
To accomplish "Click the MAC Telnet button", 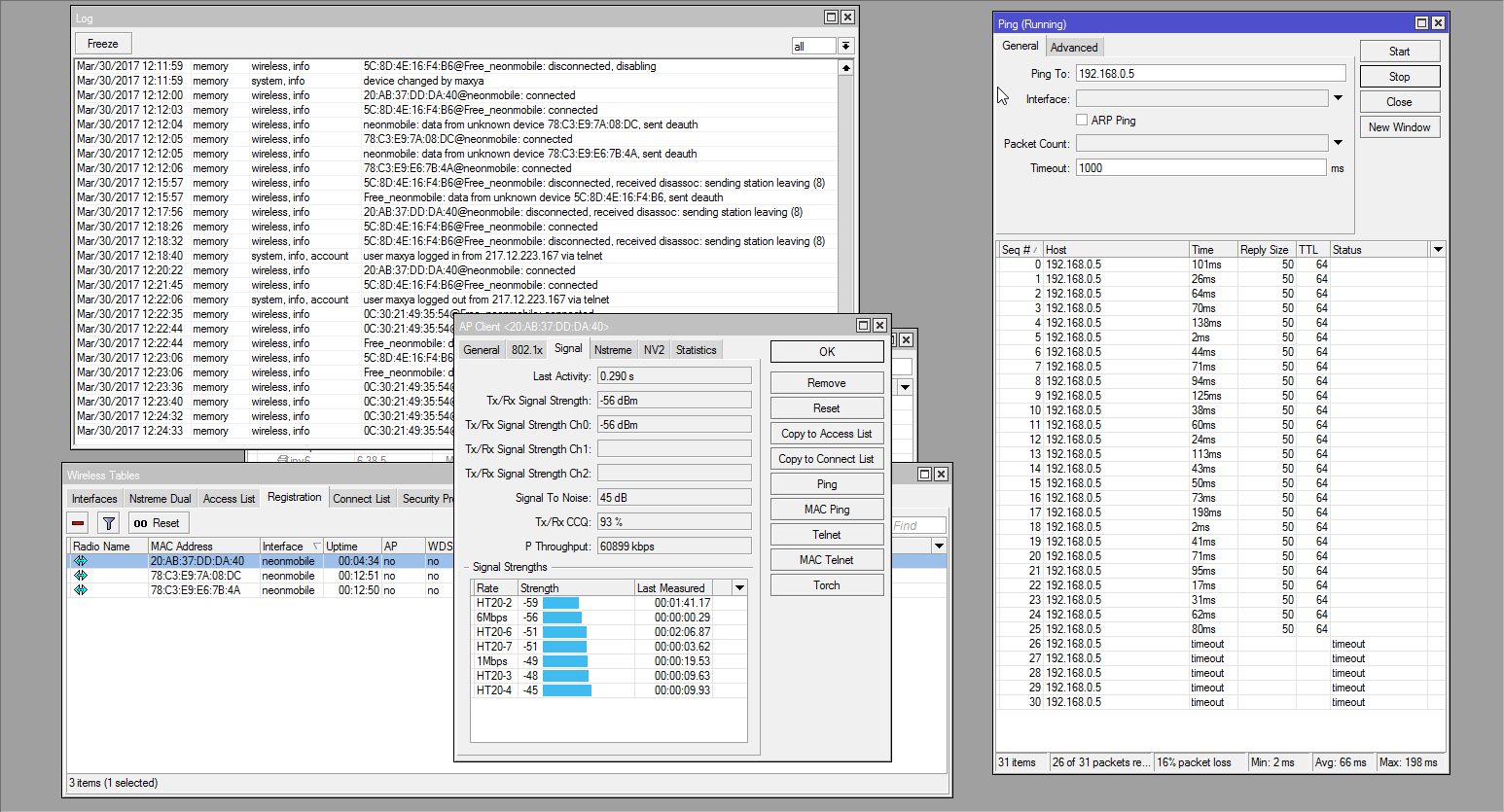I will pyautogui.click(x=827, y=560).
